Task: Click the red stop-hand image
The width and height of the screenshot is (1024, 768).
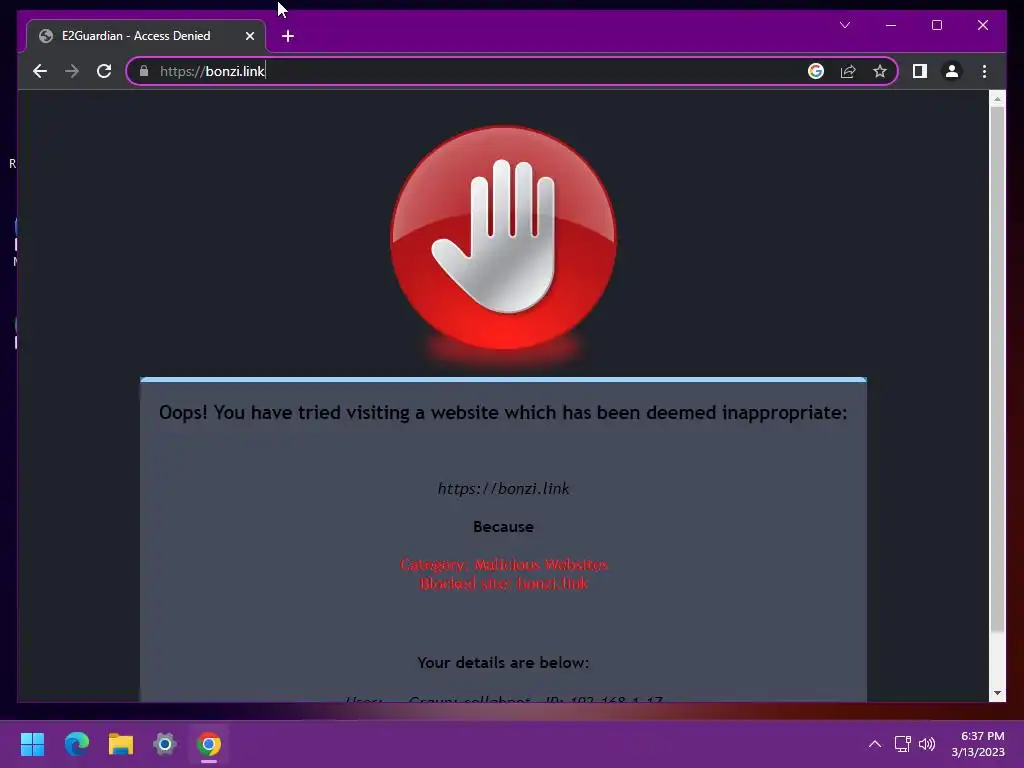Action: click(503, 238)
